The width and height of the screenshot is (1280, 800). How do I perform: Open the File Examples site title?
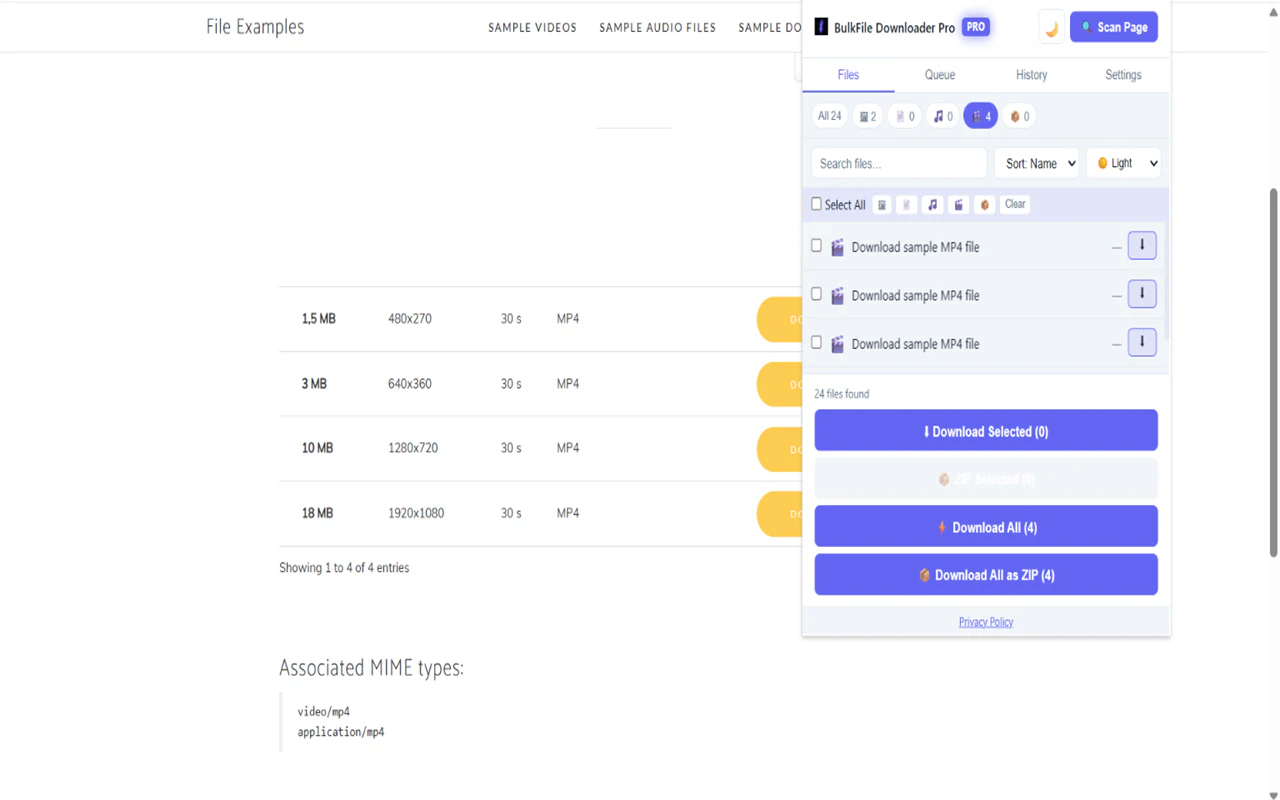coord(255,27)
